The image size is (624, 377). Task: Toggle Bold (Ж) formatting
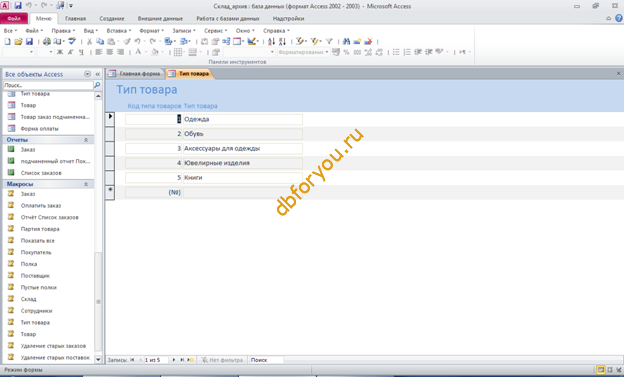(x=60, y=52)
